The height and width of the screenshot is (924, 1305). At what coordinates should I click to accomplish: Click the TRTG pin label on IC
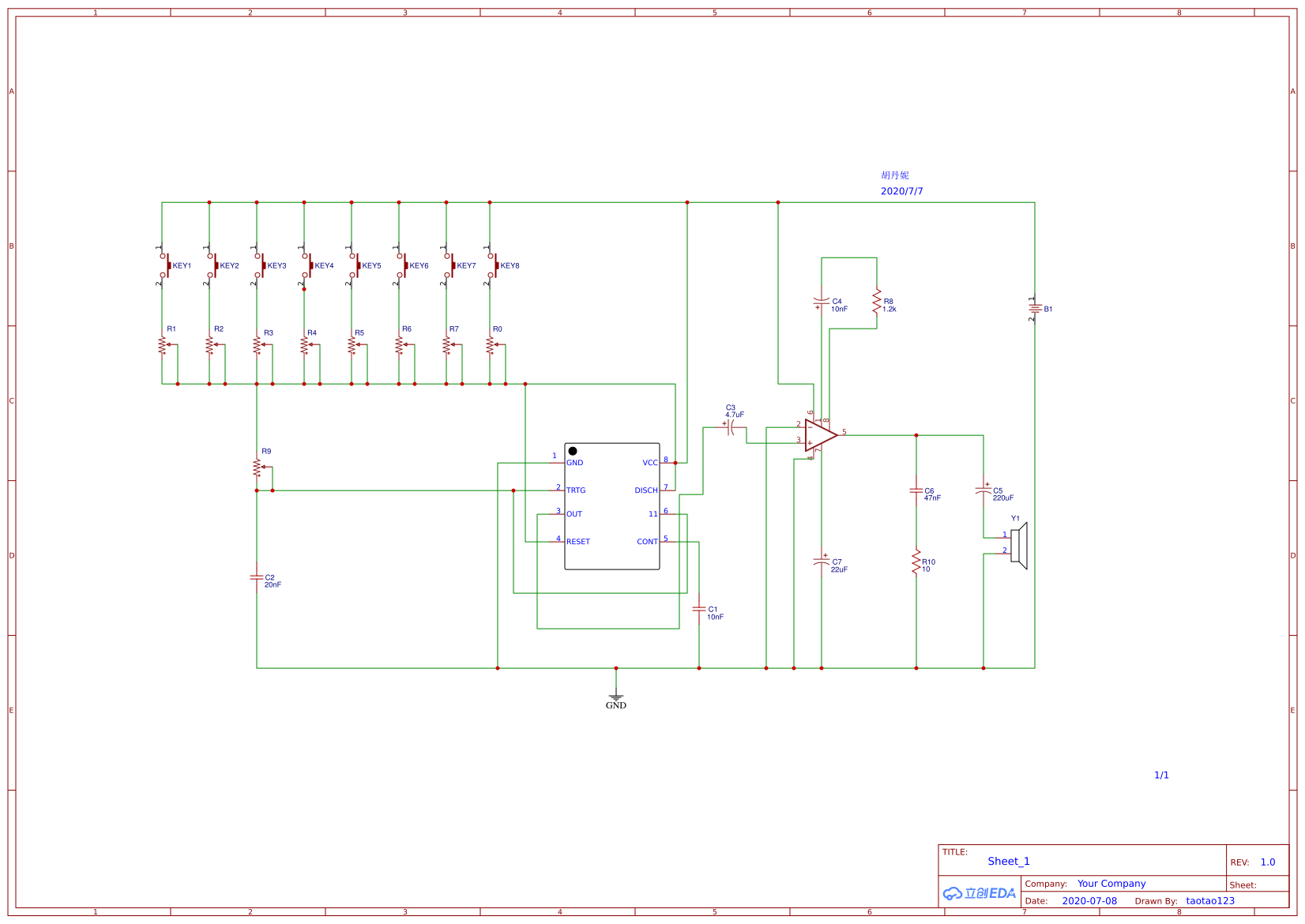point(576,490)
